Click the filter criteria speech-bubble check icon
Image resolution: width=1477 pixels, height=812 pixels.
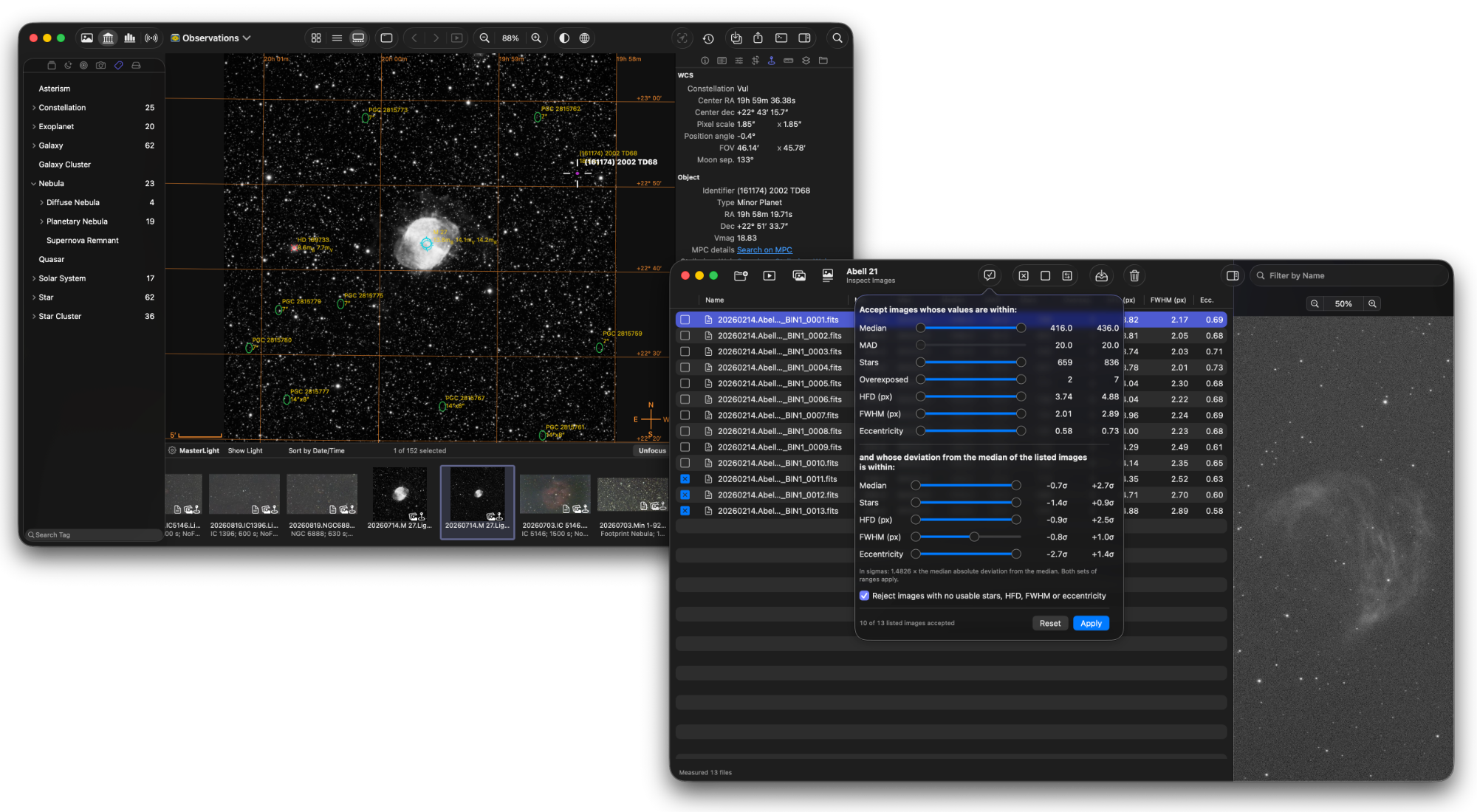pos(990,275)
